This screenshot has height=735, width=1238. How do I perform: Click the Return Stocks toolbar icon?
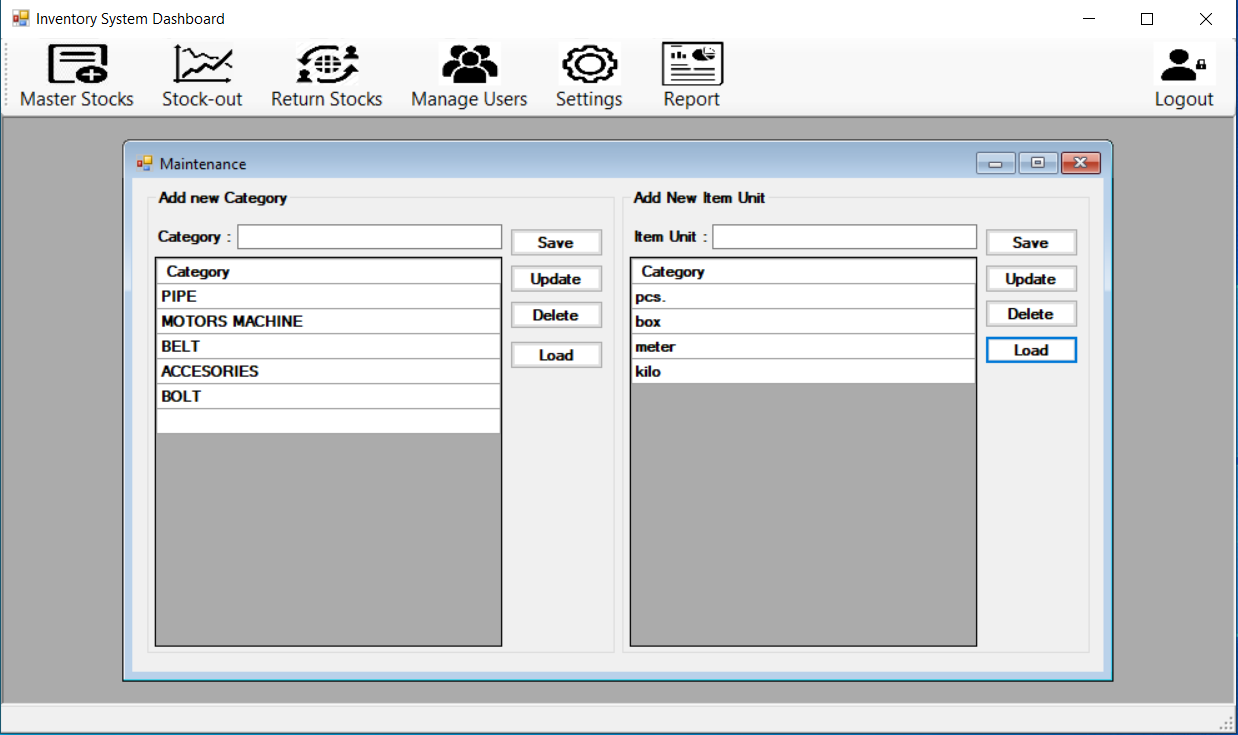click(327, 66)
